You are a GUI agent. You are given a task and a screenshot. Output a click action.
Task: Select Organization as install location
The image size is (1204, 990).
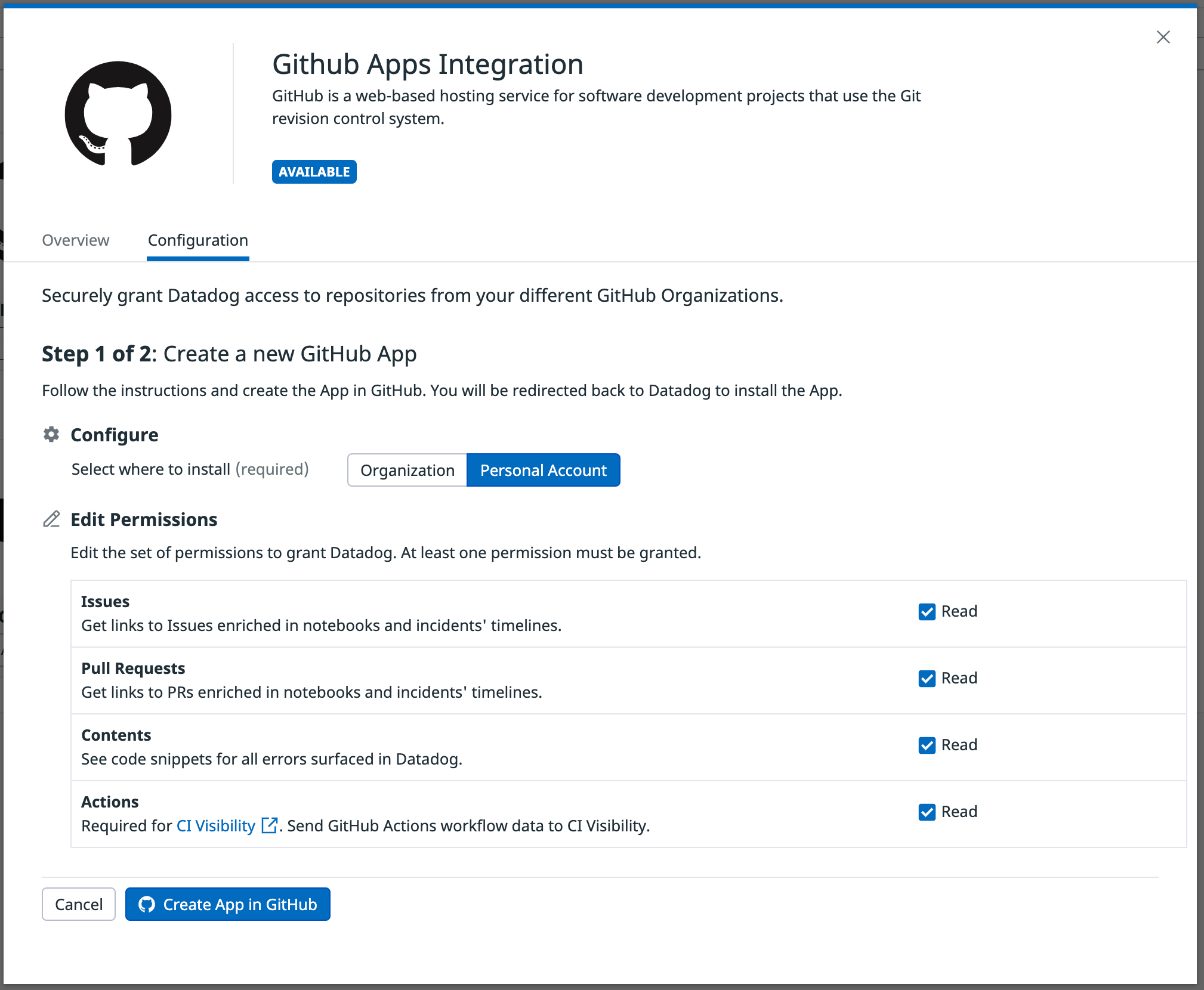(x=407, y=470)
